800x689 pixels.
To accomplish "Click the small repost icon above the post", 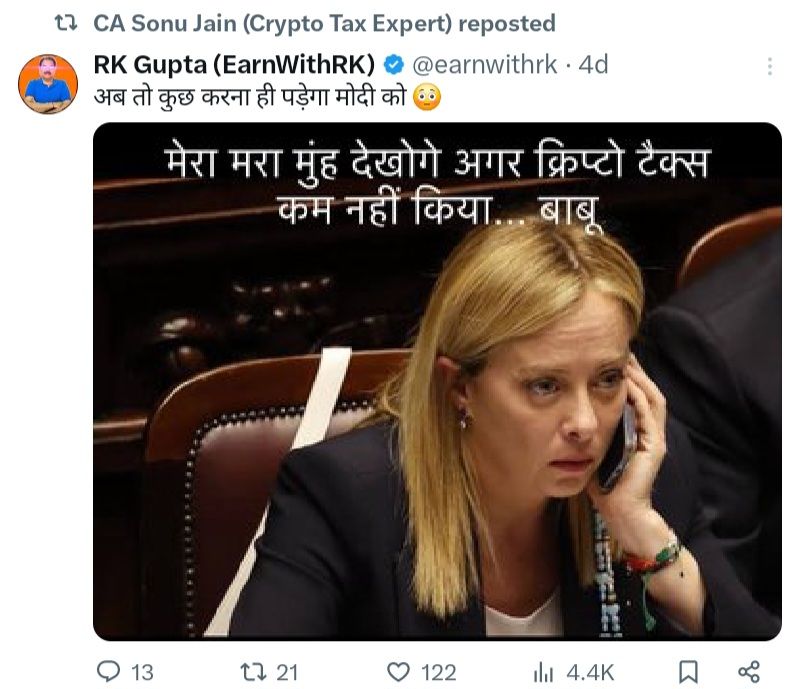I will point(66,23).
